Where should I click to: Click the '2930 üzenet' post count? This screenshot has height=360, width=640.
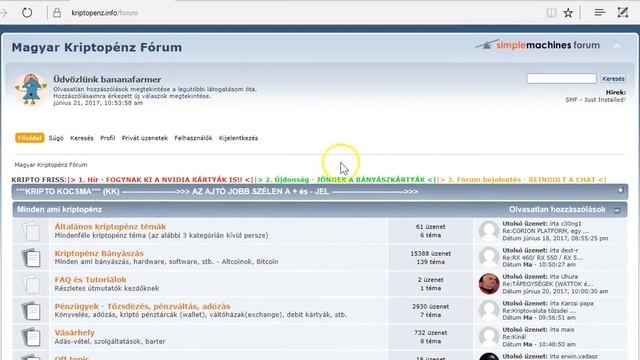coord(430,307)
